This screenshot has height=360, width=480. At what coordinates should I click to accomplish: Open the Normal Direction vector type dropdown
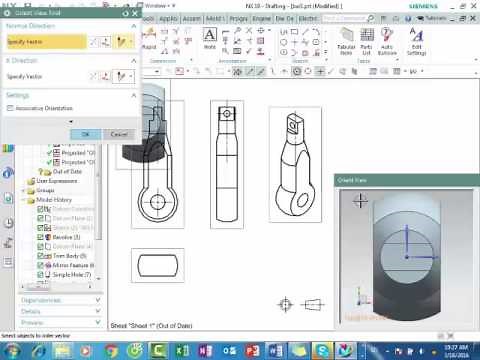coord(131,42)
